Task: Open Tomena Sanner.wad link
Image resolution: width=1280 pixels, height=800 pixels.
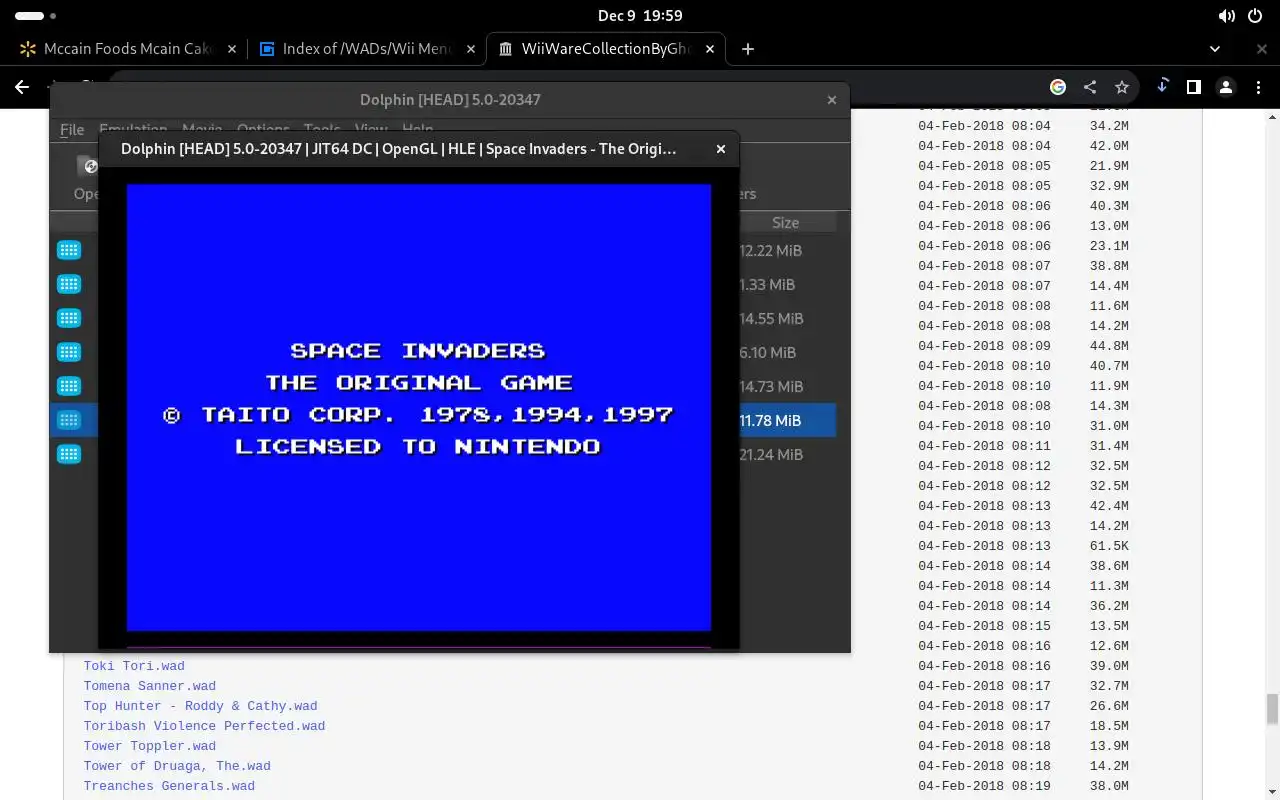Action: coord(150,686)
